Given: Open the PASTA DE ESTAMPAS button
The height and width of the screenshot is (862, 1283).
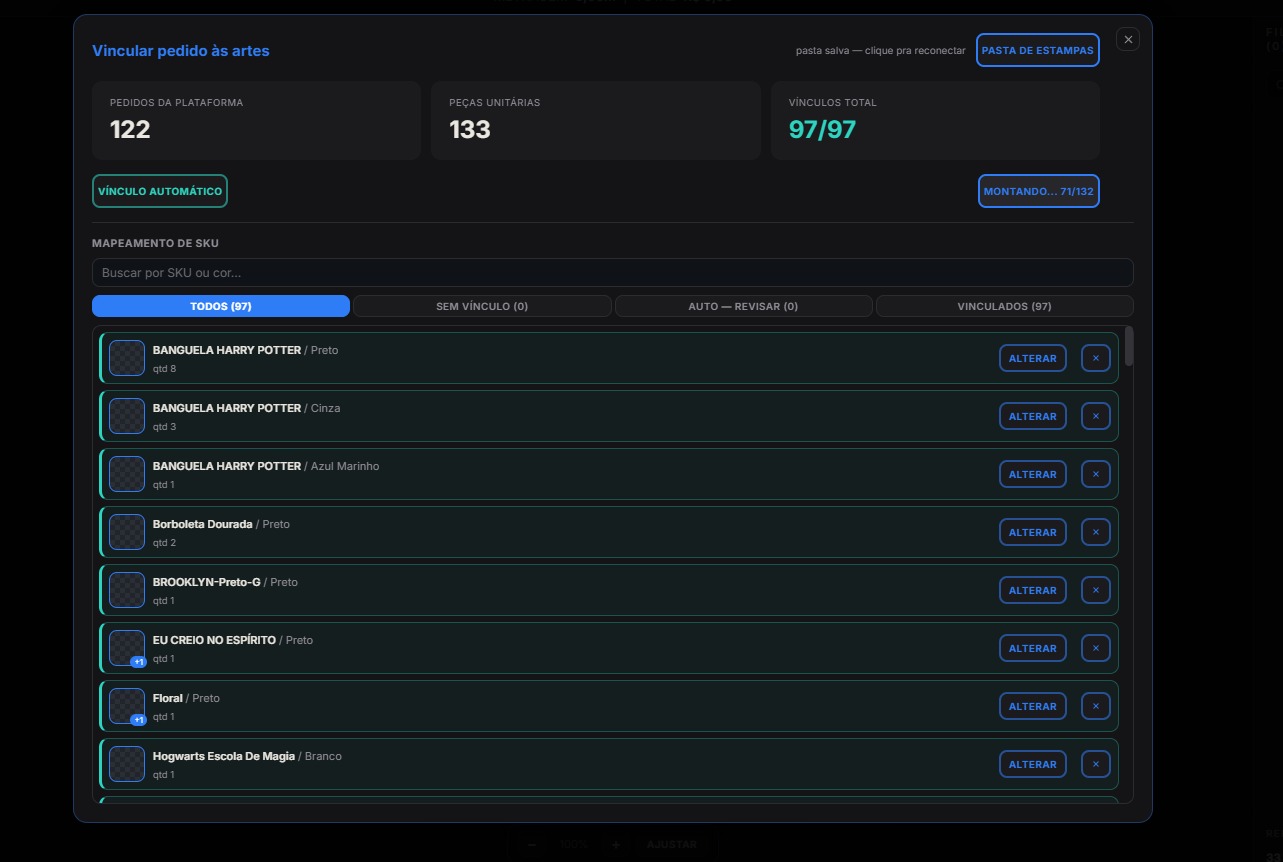Looking at the screenshot, I should (1038, 50).
